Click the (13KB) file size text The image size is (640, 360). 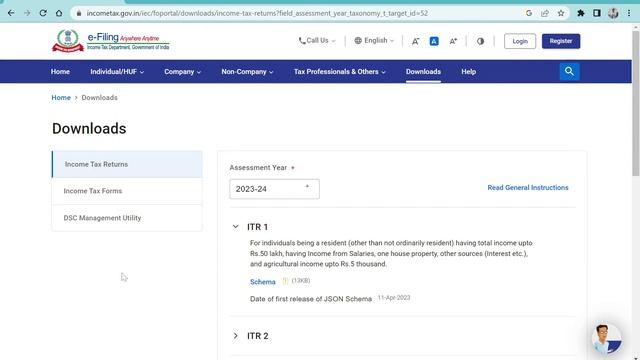tap(301, 281)
